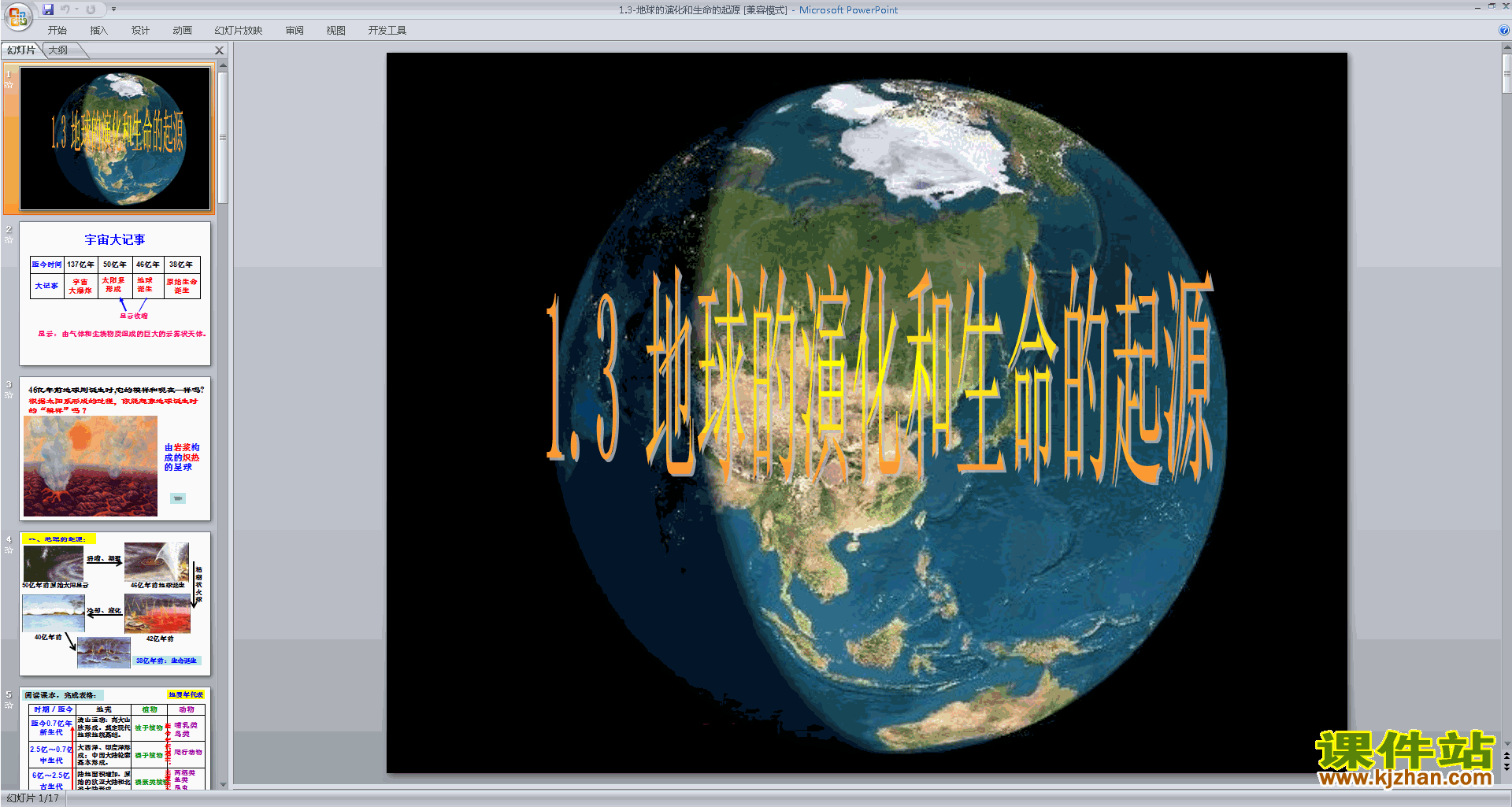
Task: Select slide 2 thumbnail titled 宇宙大记事
Action: click(x=115, y=294)
